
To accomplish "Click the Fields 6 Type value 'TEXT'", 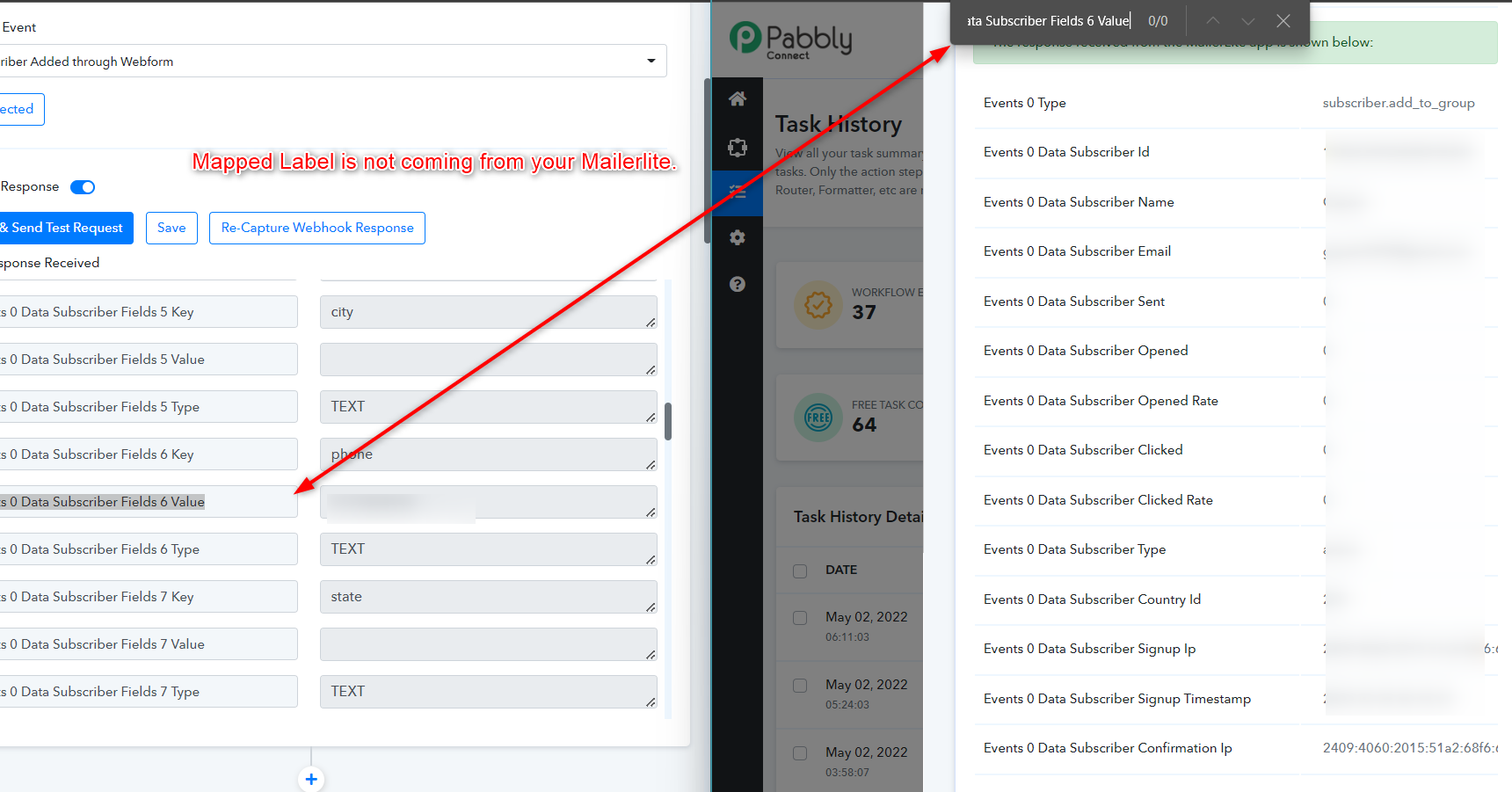I will coord(489,549).
